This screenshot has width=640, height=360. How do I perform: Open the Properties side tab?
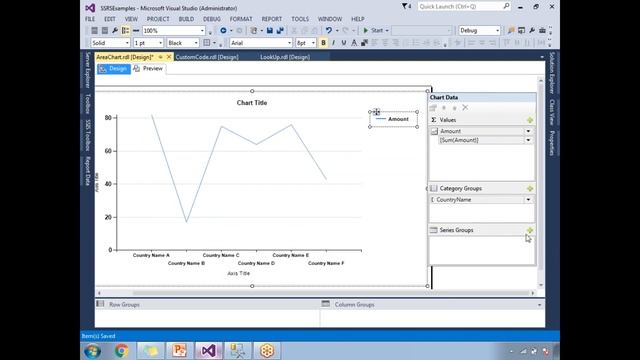(552, 143)
